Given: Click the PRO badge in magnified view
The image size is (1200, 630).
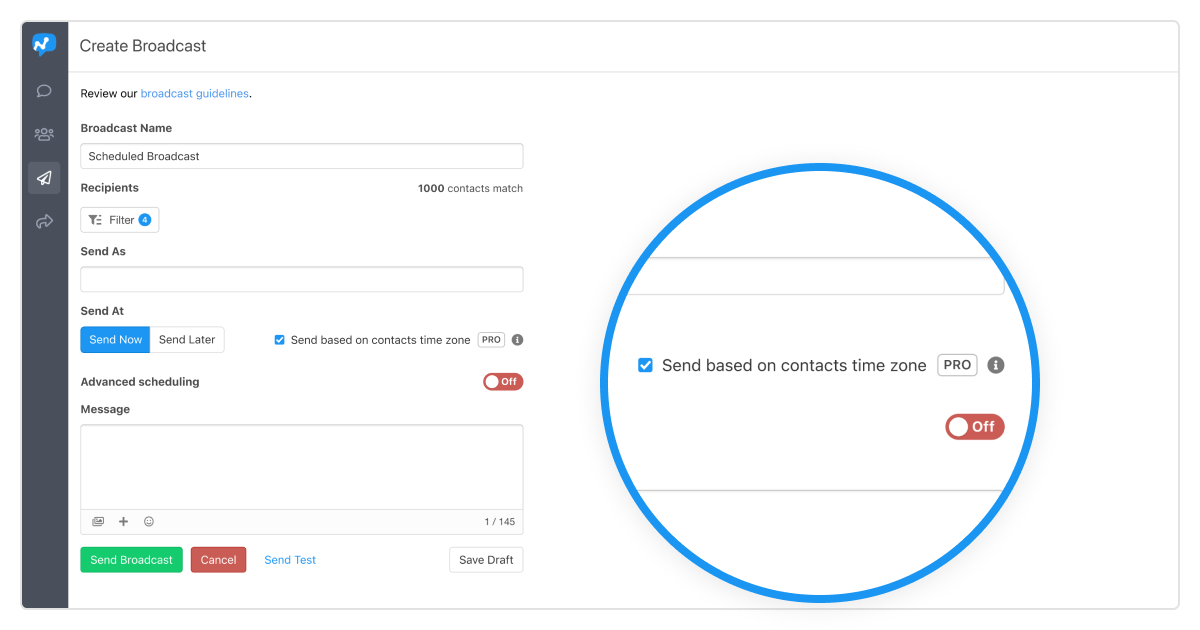Looking at the screenshot, I should click(957, 365).
